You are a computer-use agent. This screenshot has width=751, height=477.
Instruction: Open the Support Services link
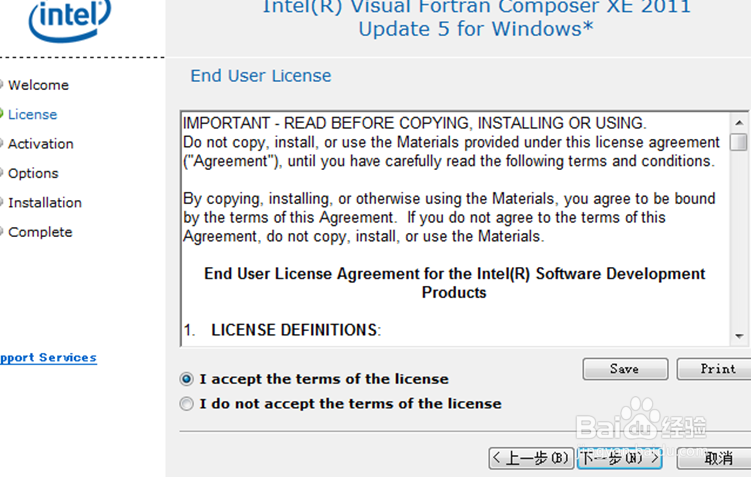point(48,358)
